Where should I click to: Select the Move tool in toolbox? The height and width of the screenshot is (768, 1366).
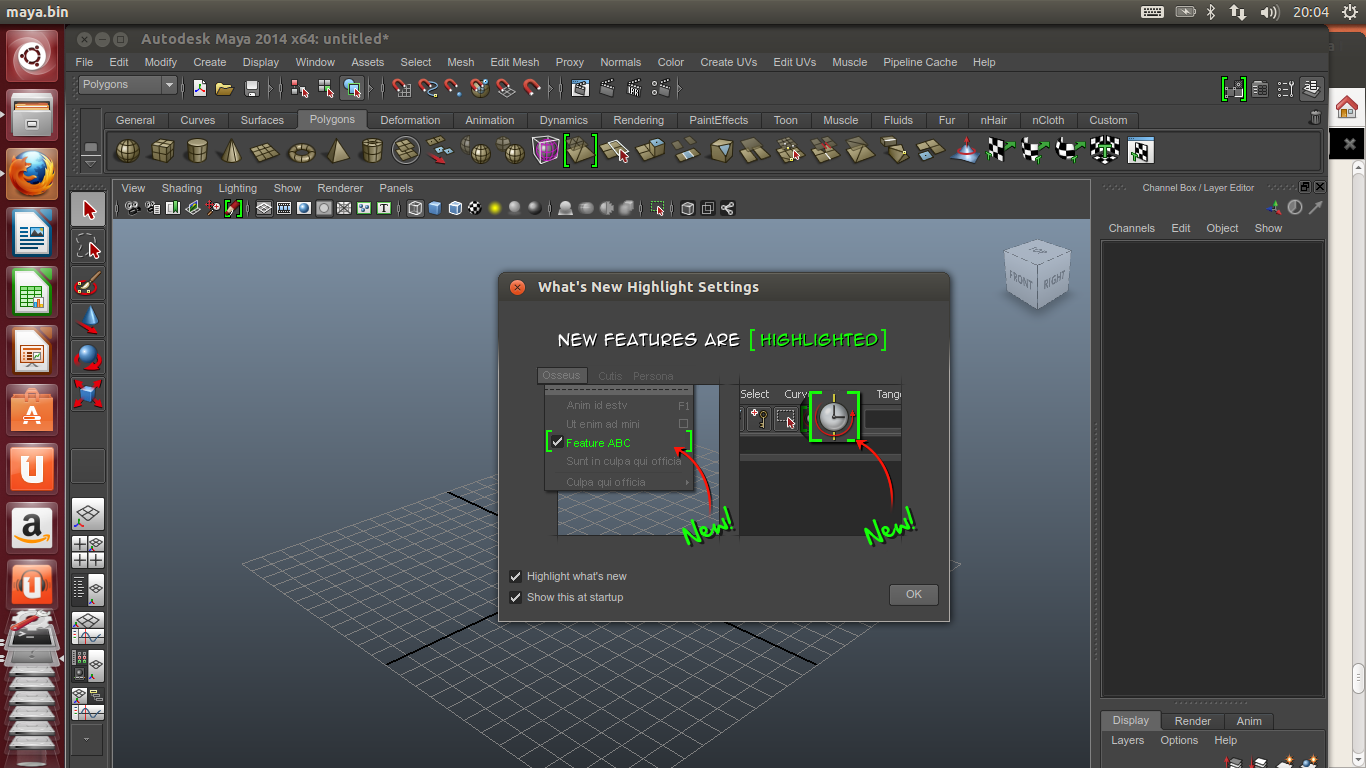pos(89,321)
